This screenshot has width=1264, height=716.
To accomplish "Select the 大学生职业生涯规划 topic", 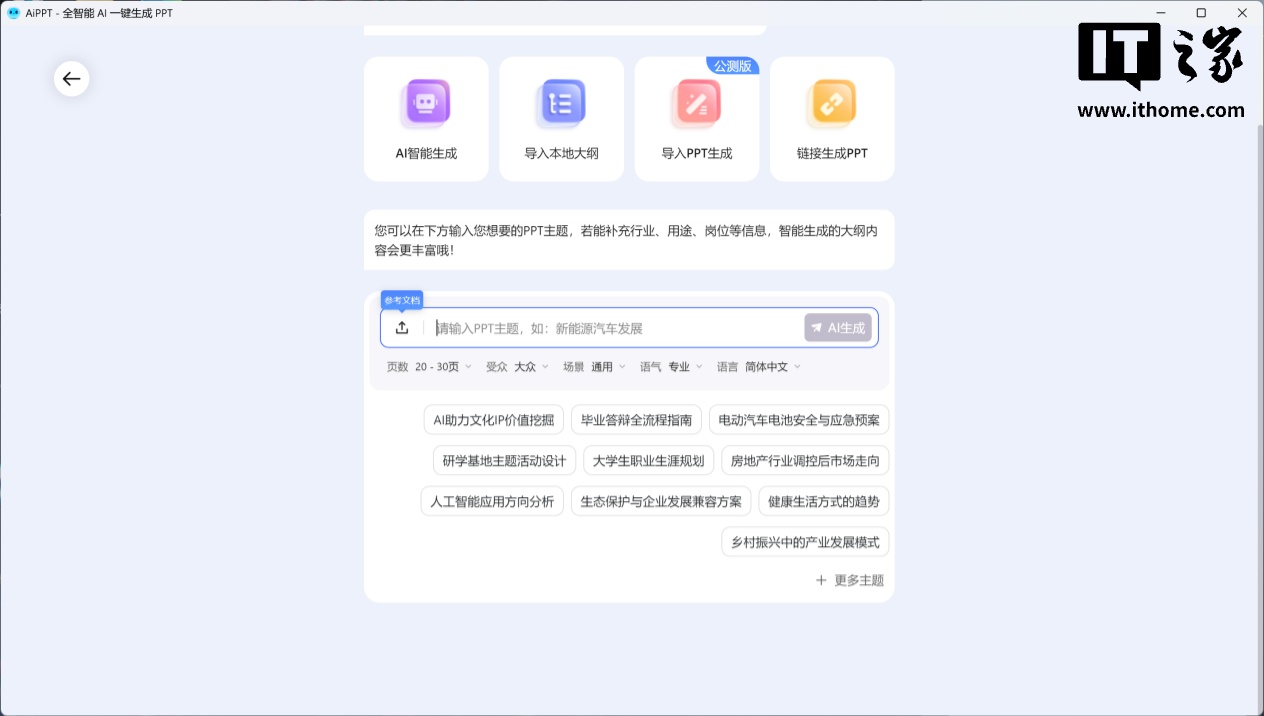I will click(x=648, y=461).
